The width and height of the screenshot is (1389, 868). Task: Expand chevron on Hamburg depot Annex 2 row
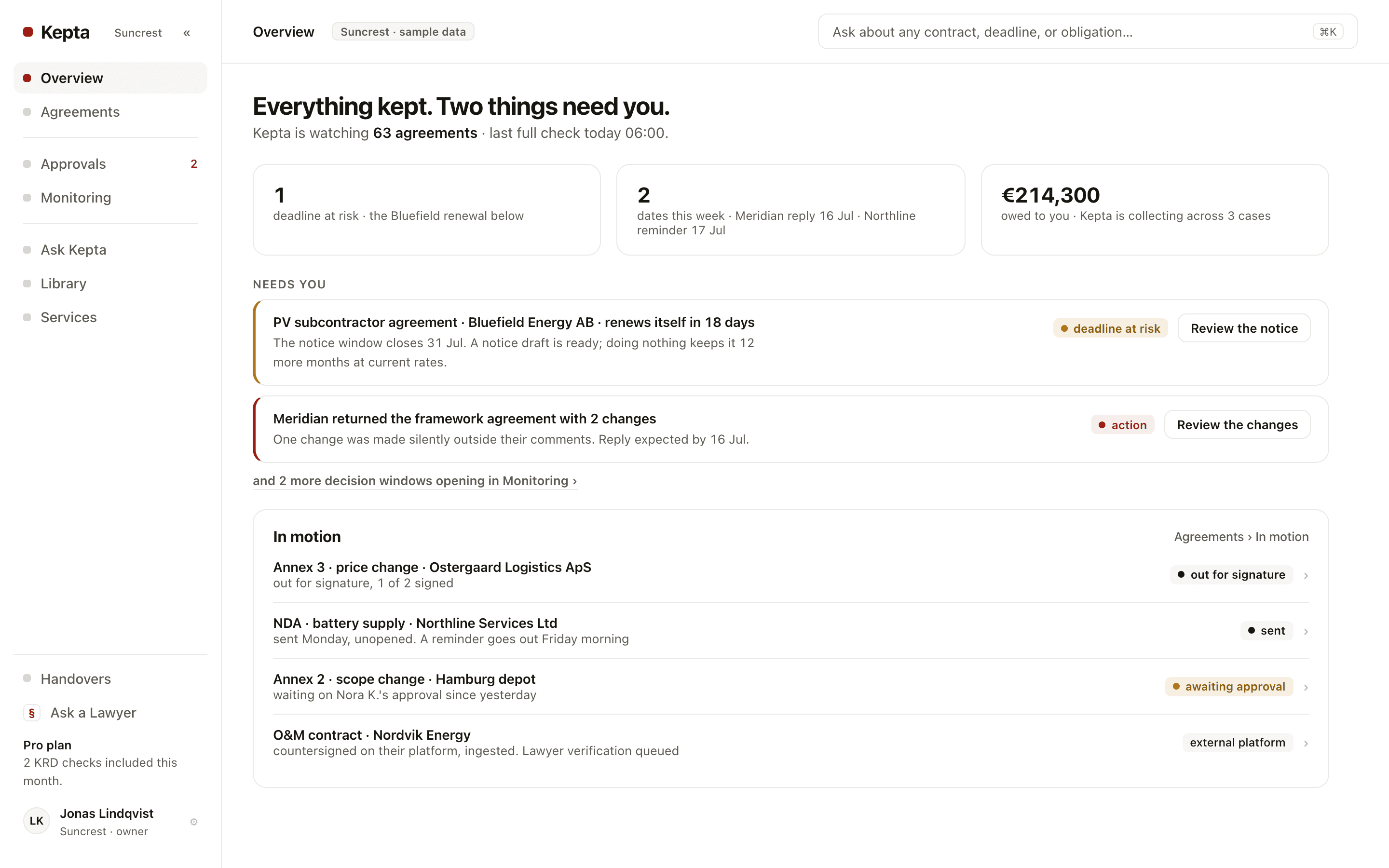[x=1306, y=687]
